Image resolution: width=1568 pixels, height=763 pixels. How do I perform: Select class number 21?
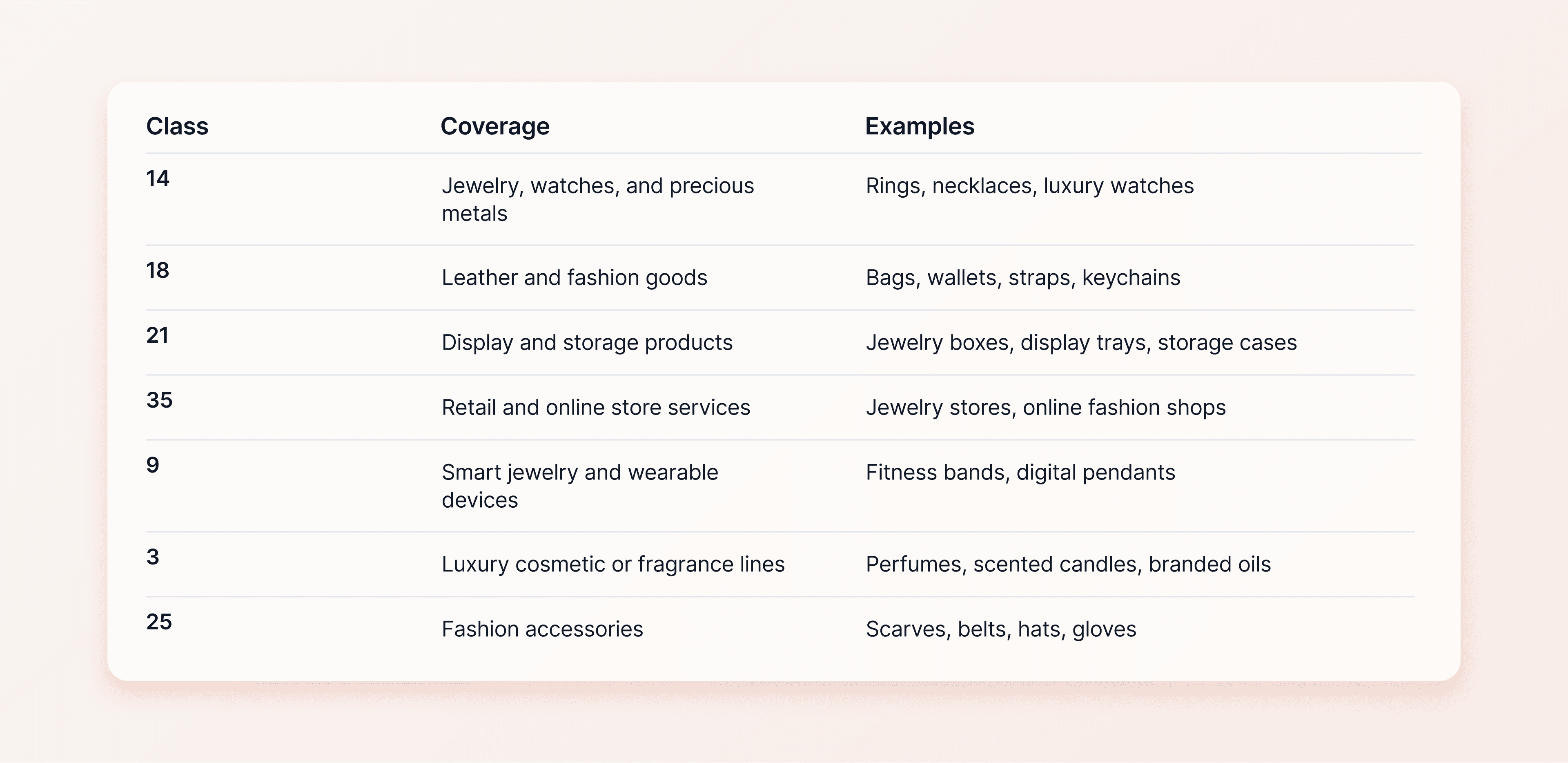pos(158,335)
